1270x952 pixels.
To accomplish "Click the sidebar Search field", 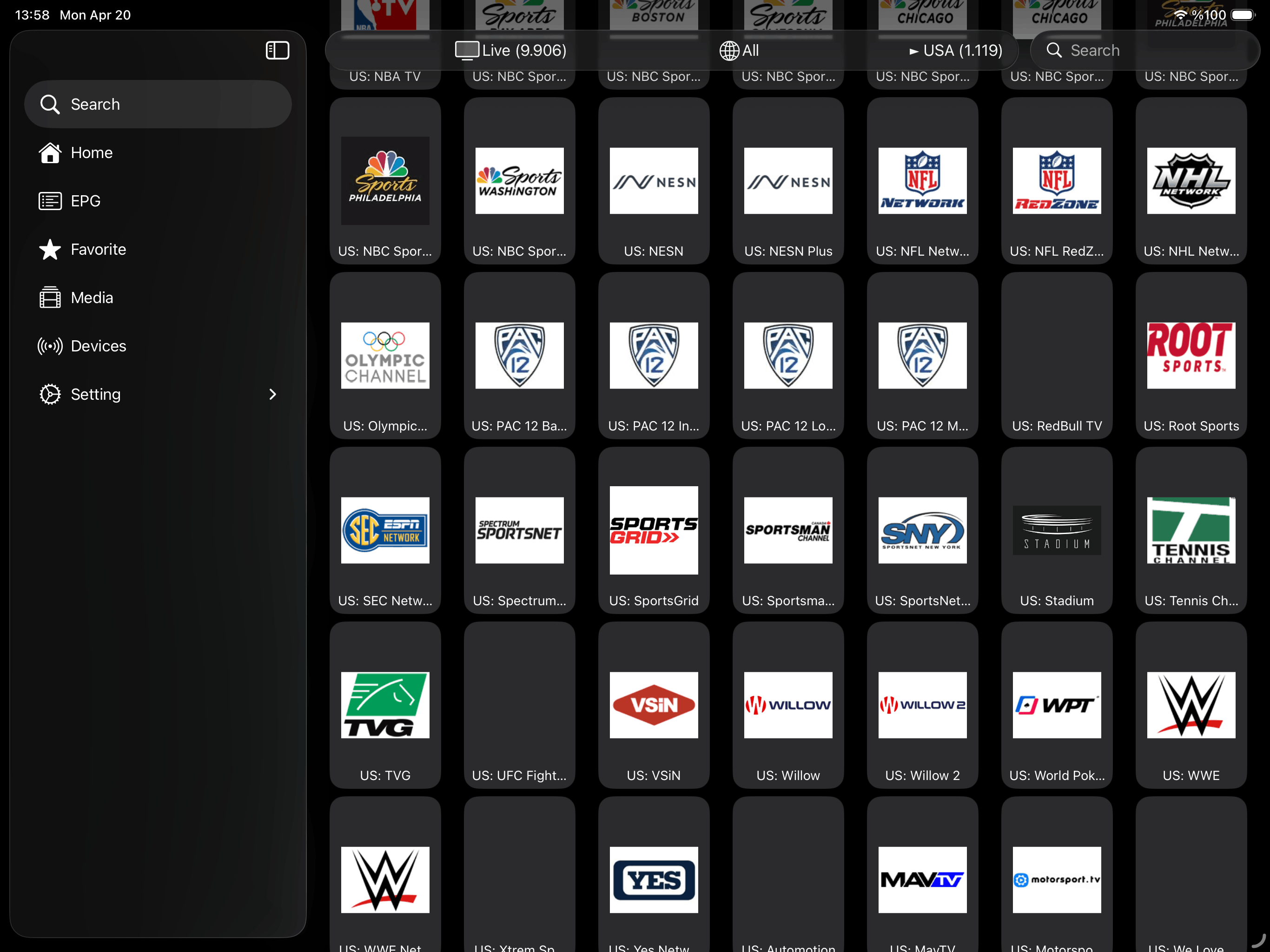I will [x=158, y=105].
